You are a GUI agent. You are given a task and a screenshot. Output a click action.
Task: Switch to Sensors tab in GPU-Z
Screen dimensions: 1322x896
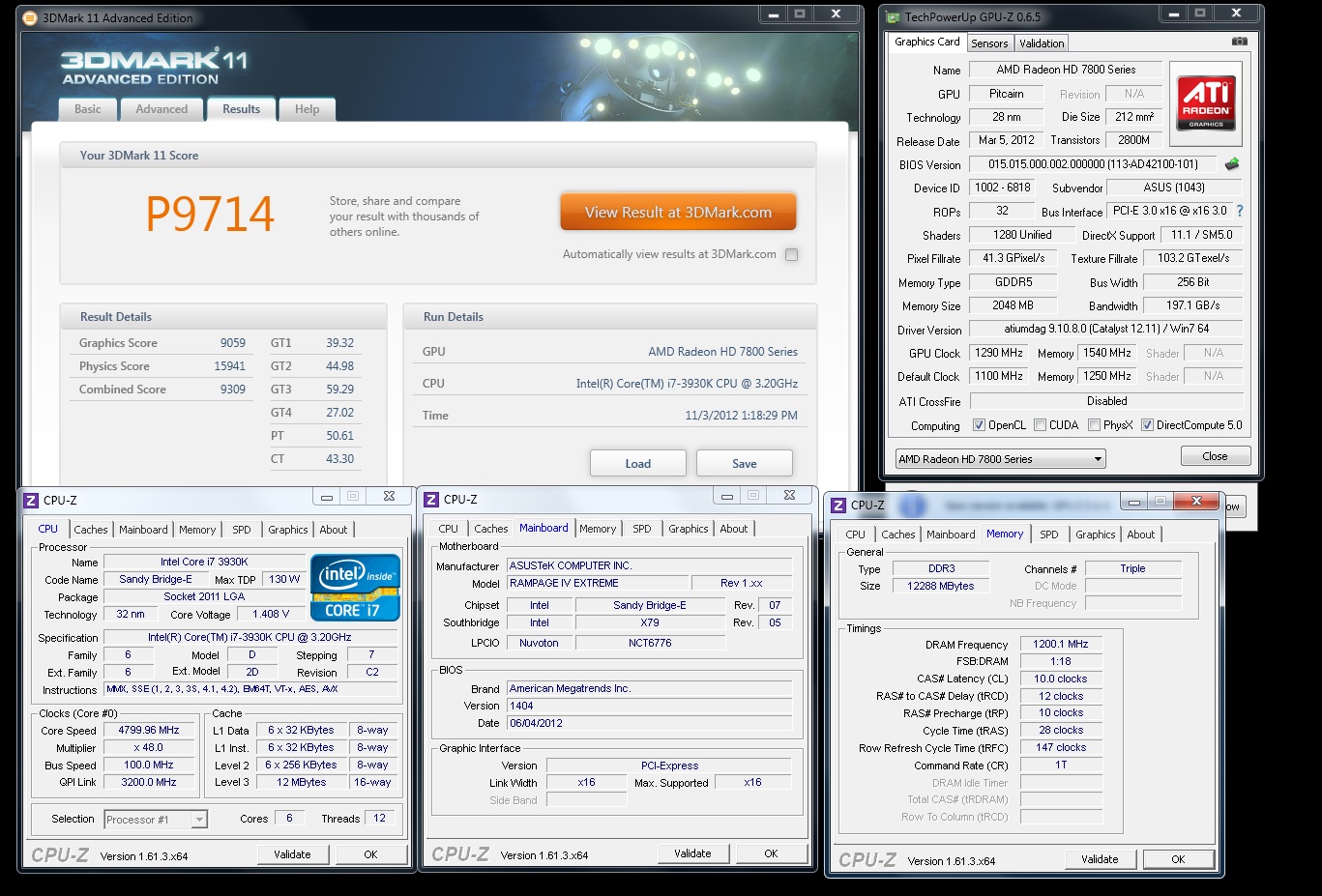(x=989, y=43)
